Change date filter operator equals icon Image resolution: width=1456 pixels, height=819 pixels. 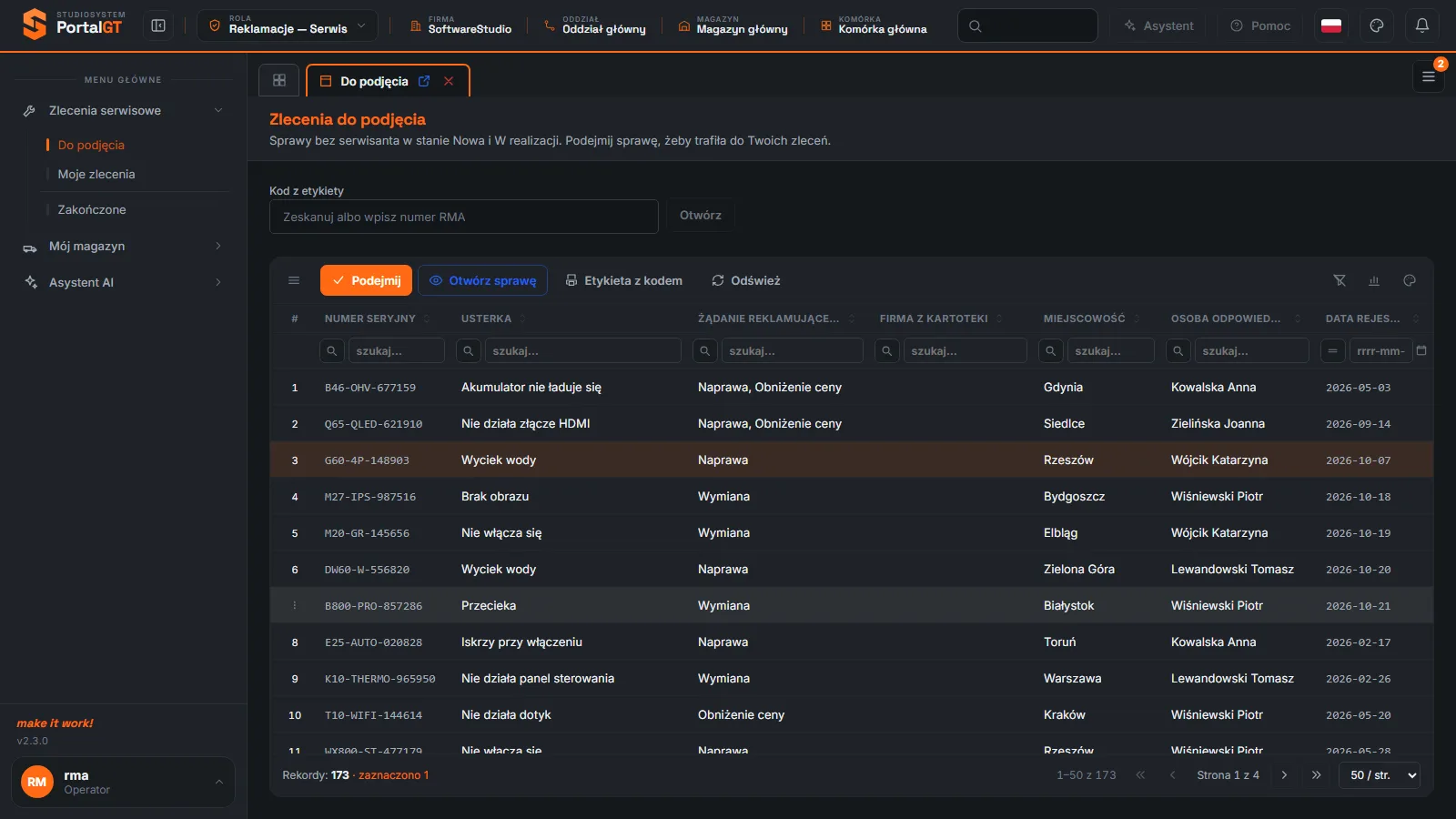pyautogui.click(x=1333, y=350)
